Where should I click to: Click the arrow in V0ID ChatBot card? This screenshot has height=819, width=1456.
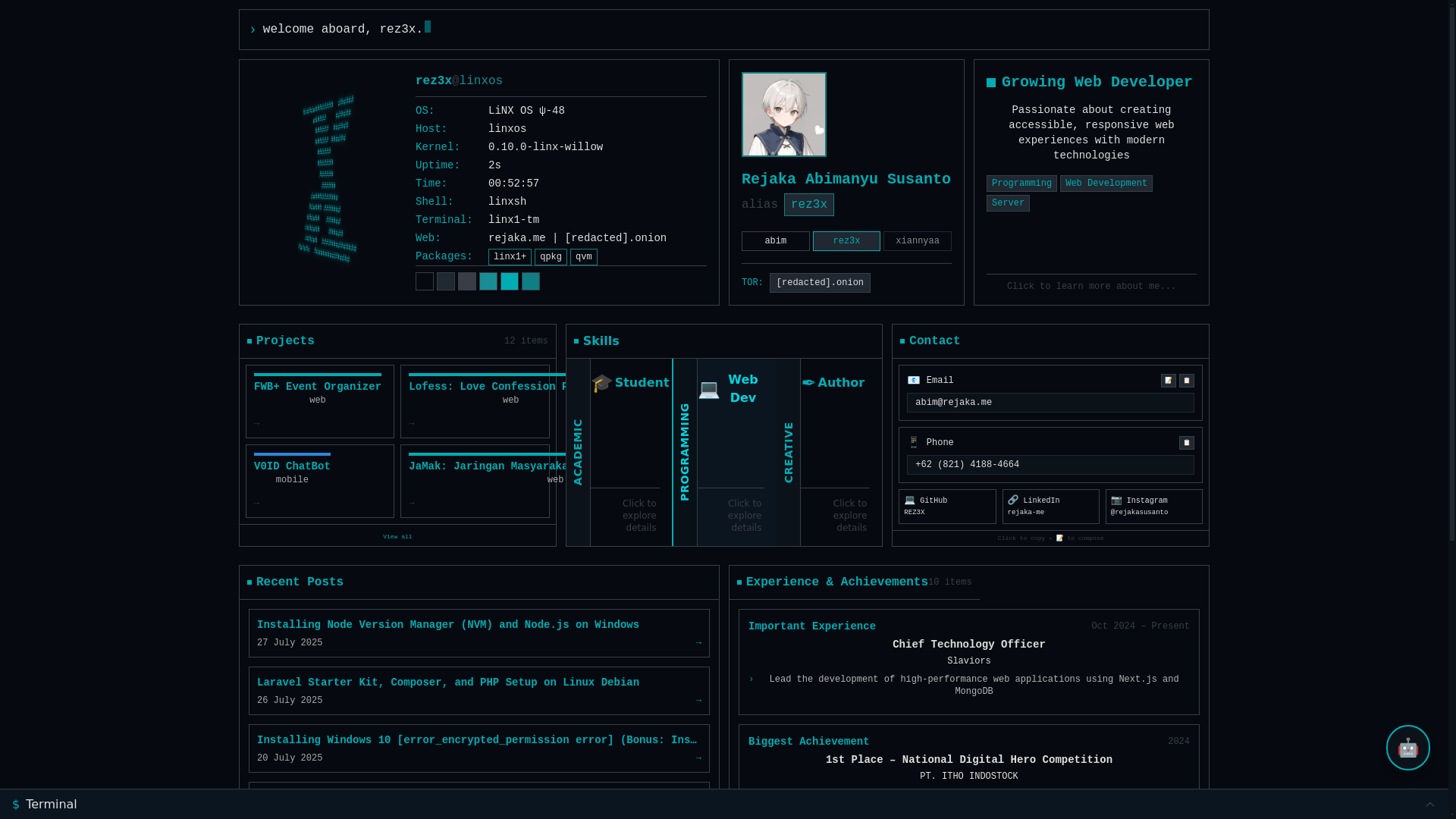point(257,504)
